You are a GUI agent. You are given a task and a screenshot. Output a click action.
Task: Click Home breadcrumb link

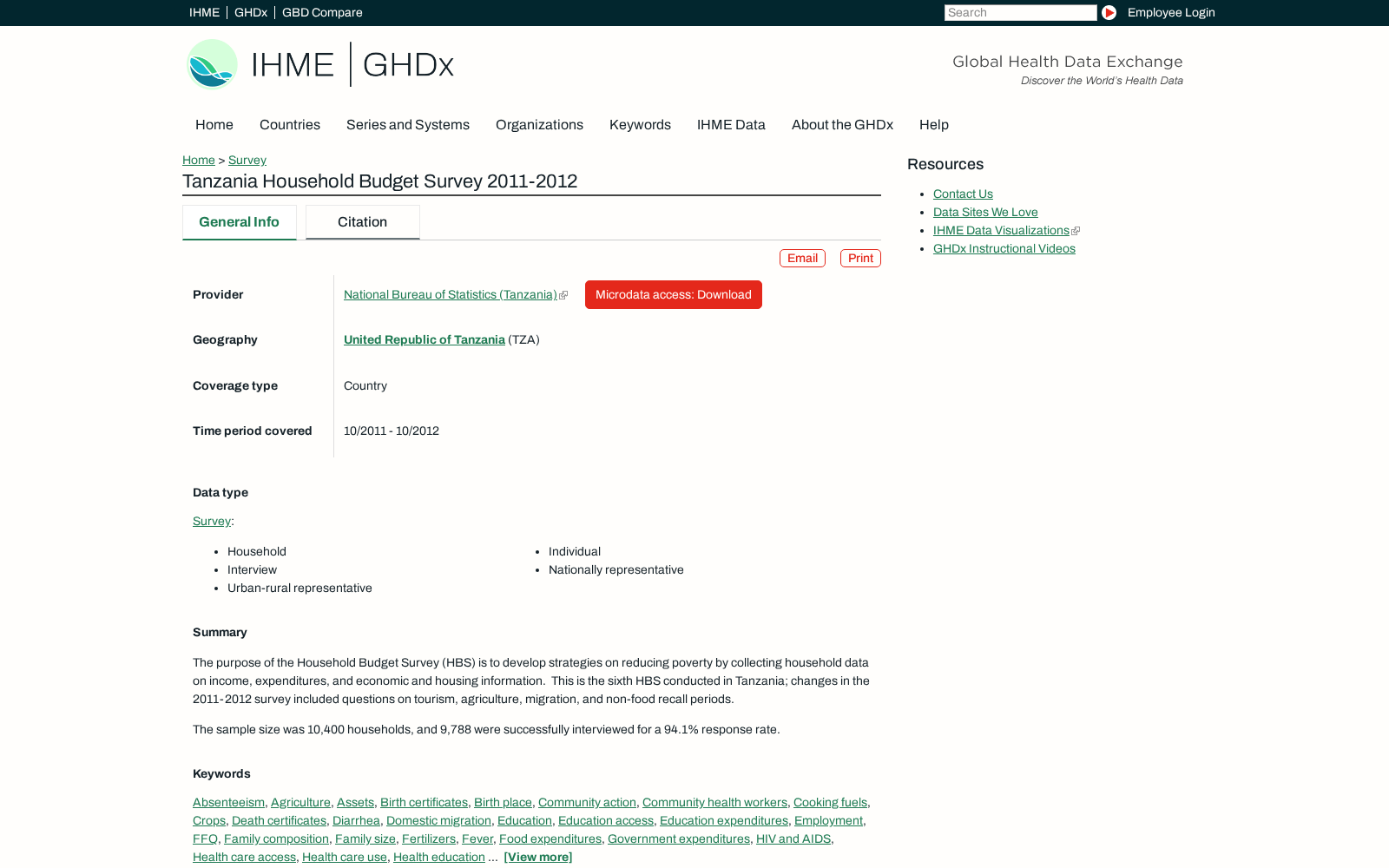coord(199,161)
